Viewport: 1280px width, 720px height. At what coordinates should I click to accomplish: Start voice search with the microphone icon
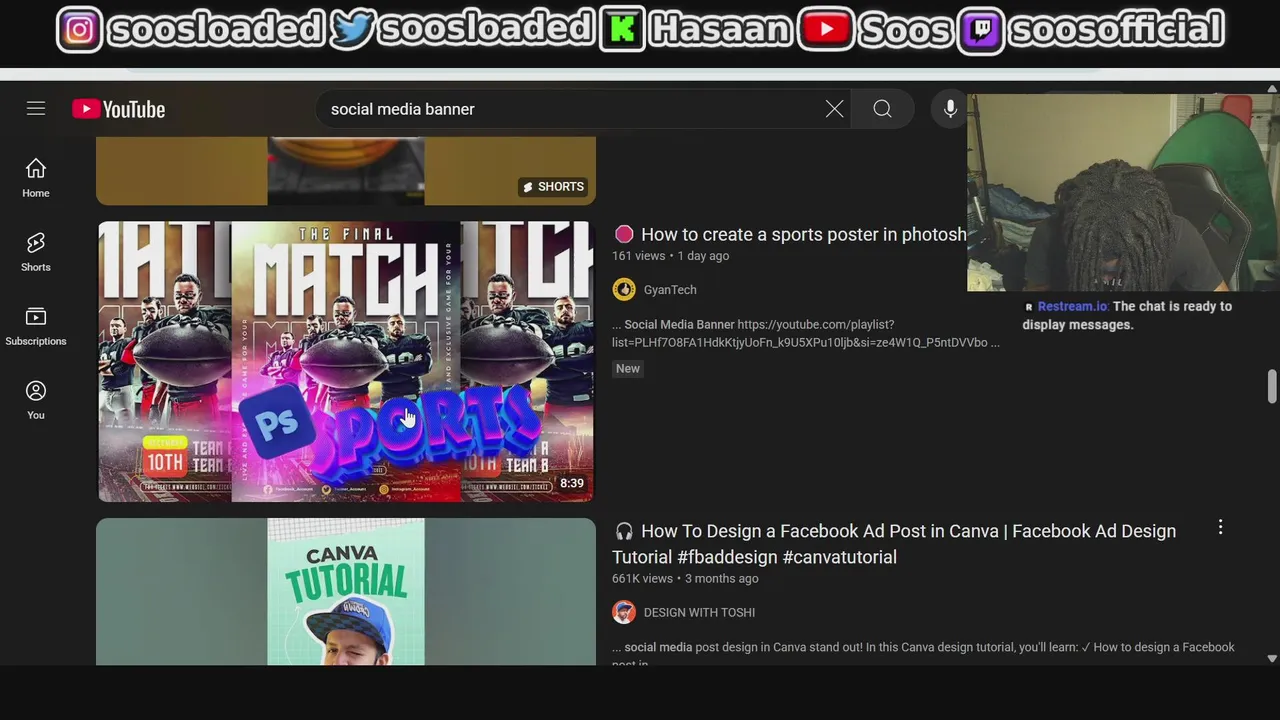coord(950,109)
